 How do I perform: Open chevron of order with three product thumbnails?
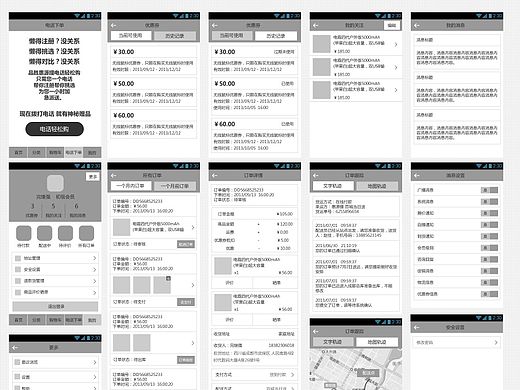pos(193,285)
